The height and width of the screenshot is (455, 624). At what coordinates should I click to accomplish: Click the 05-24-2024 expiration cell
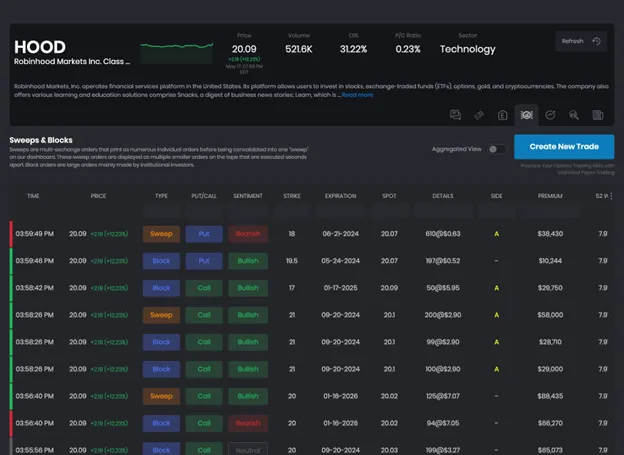coord(340,261)
